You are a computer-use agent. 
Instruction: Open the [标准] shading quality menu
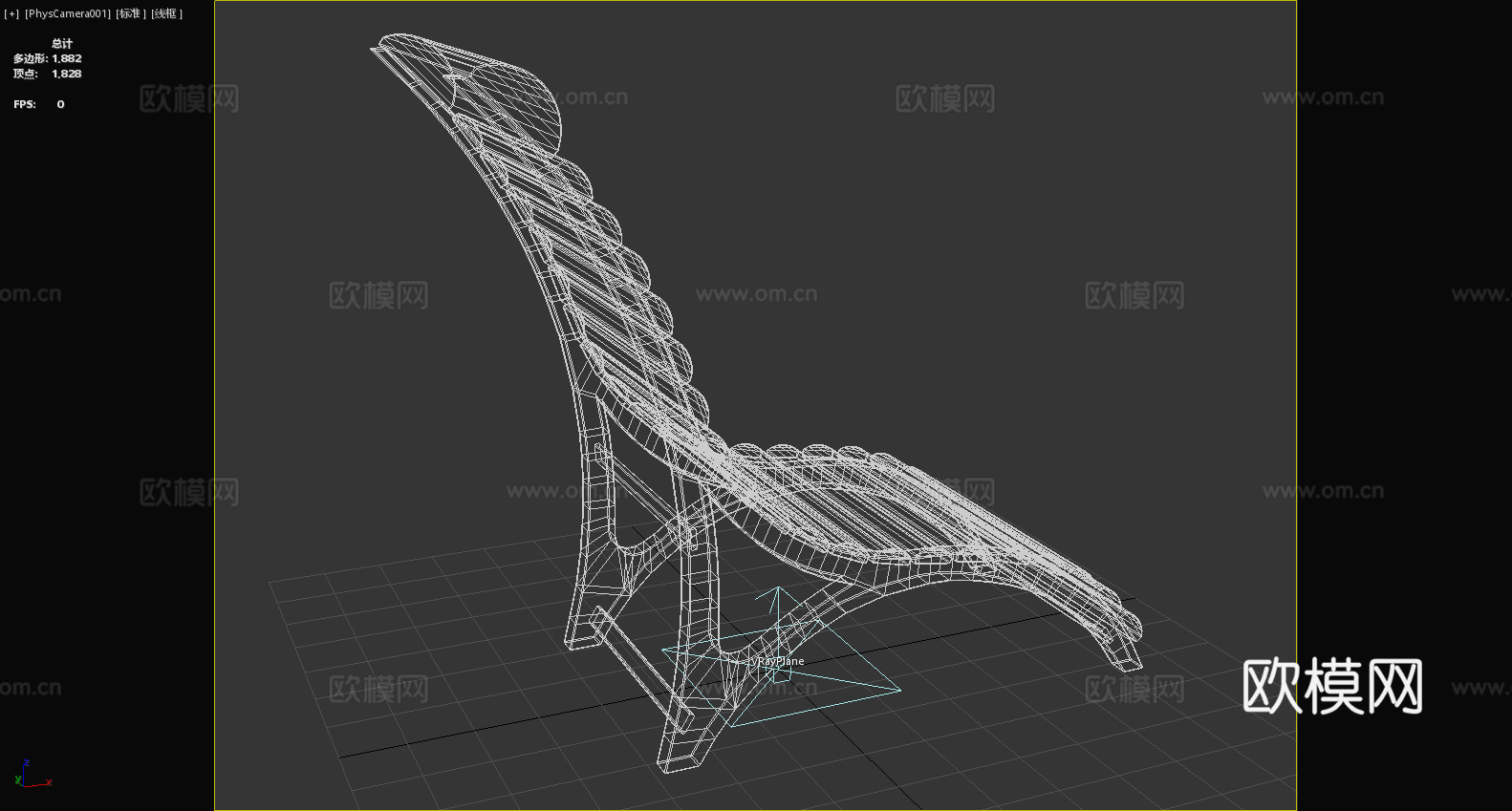tap(131, 13)
